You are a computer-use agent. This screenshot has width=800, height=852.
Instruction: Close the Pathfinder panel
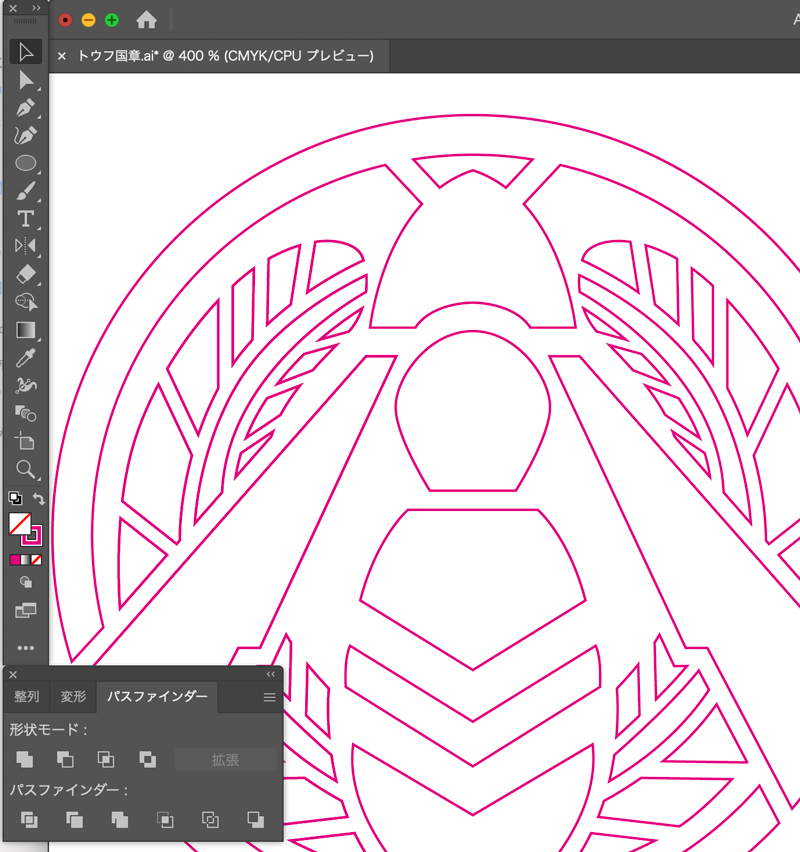pos(13,674)
